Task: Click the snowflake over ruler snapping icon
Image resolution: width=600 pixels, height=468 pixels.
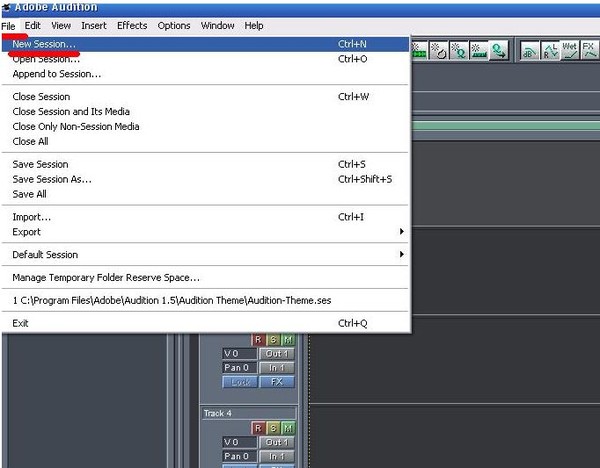Action: (x=479, y=51)
